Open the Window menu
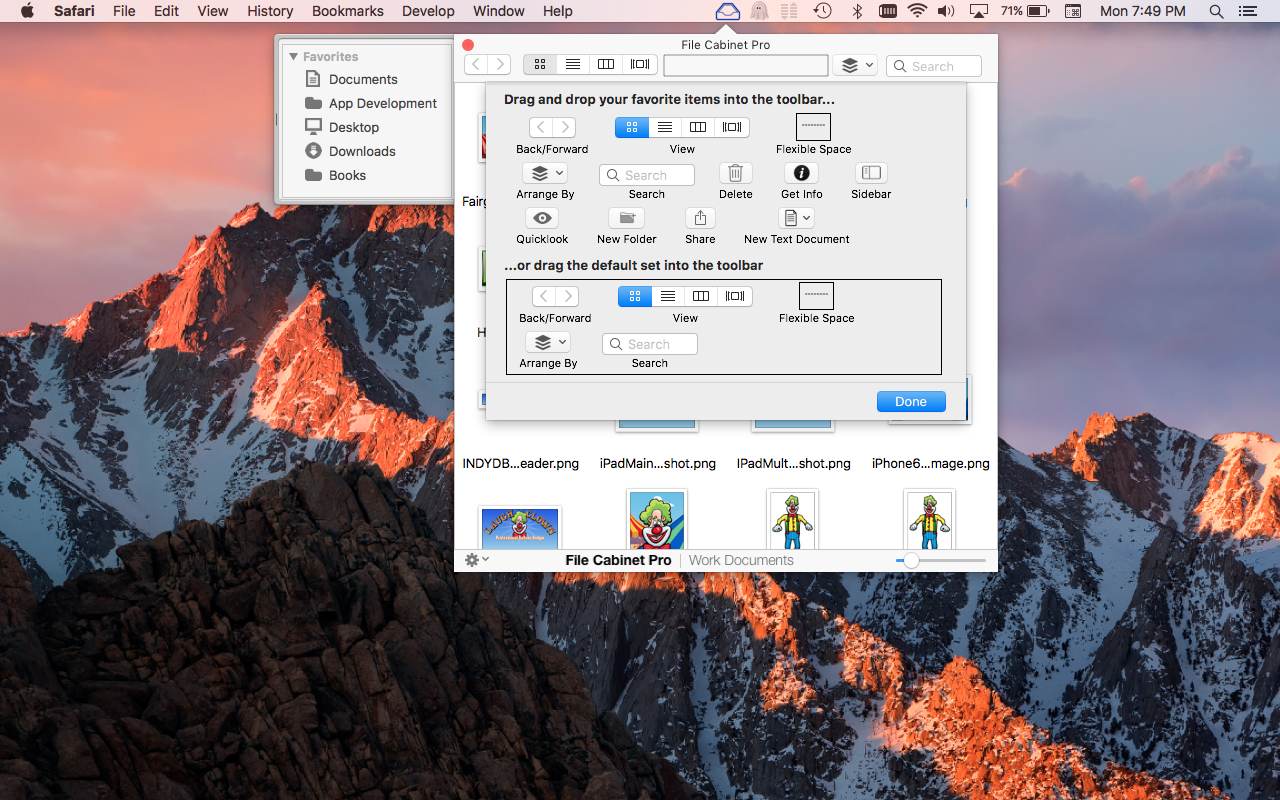This screenshot has height=800, width=1280. point(498,11)
